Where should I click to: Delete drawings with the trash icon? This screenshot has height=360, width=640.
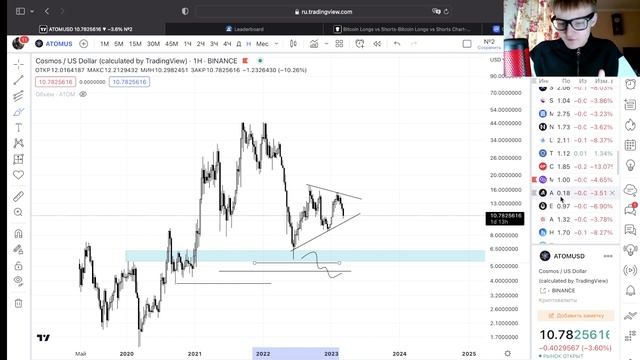pyautogui.click(x=18, y=303)
